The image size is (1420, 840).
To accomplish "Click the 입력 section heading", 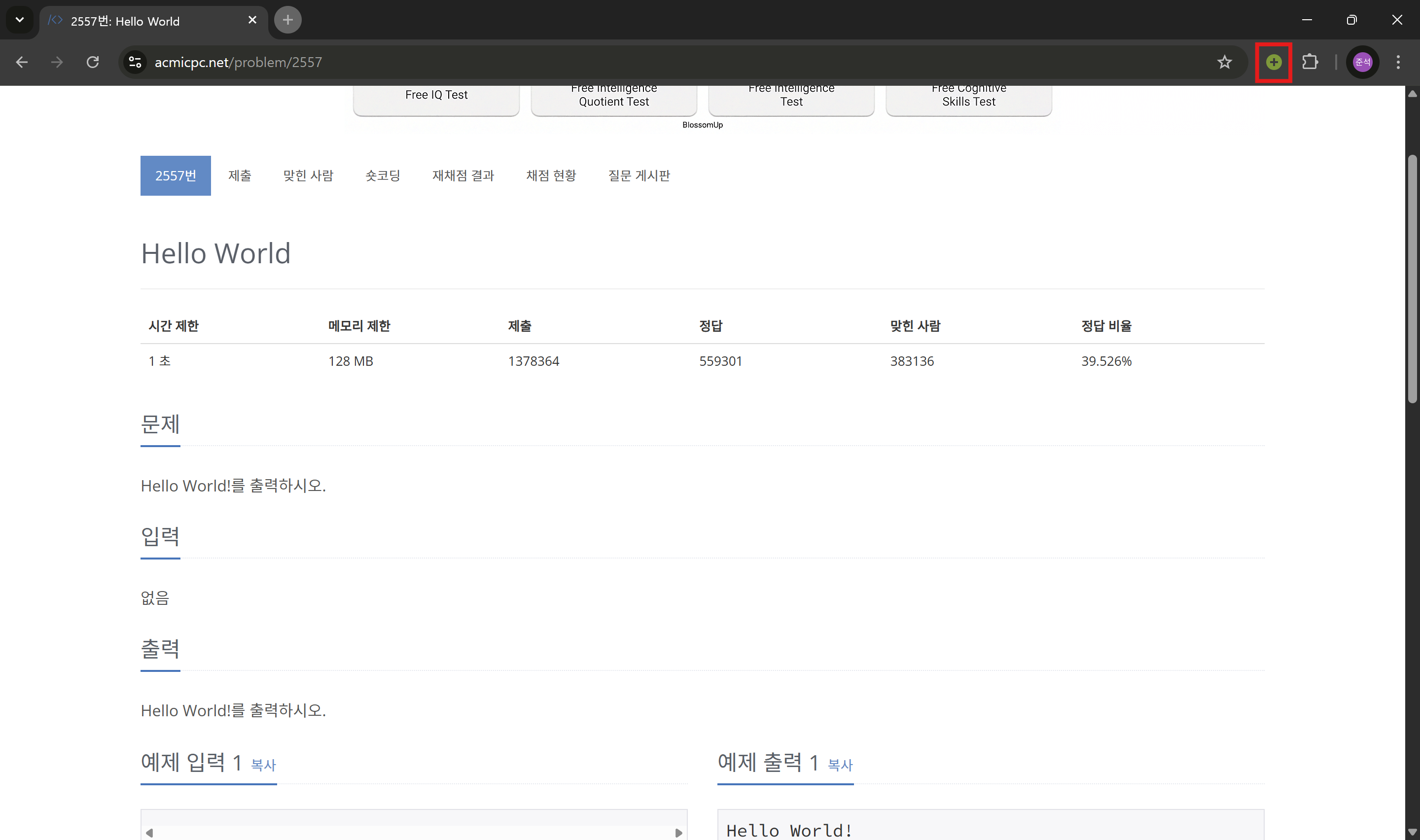I will click(x=160, y=537).
